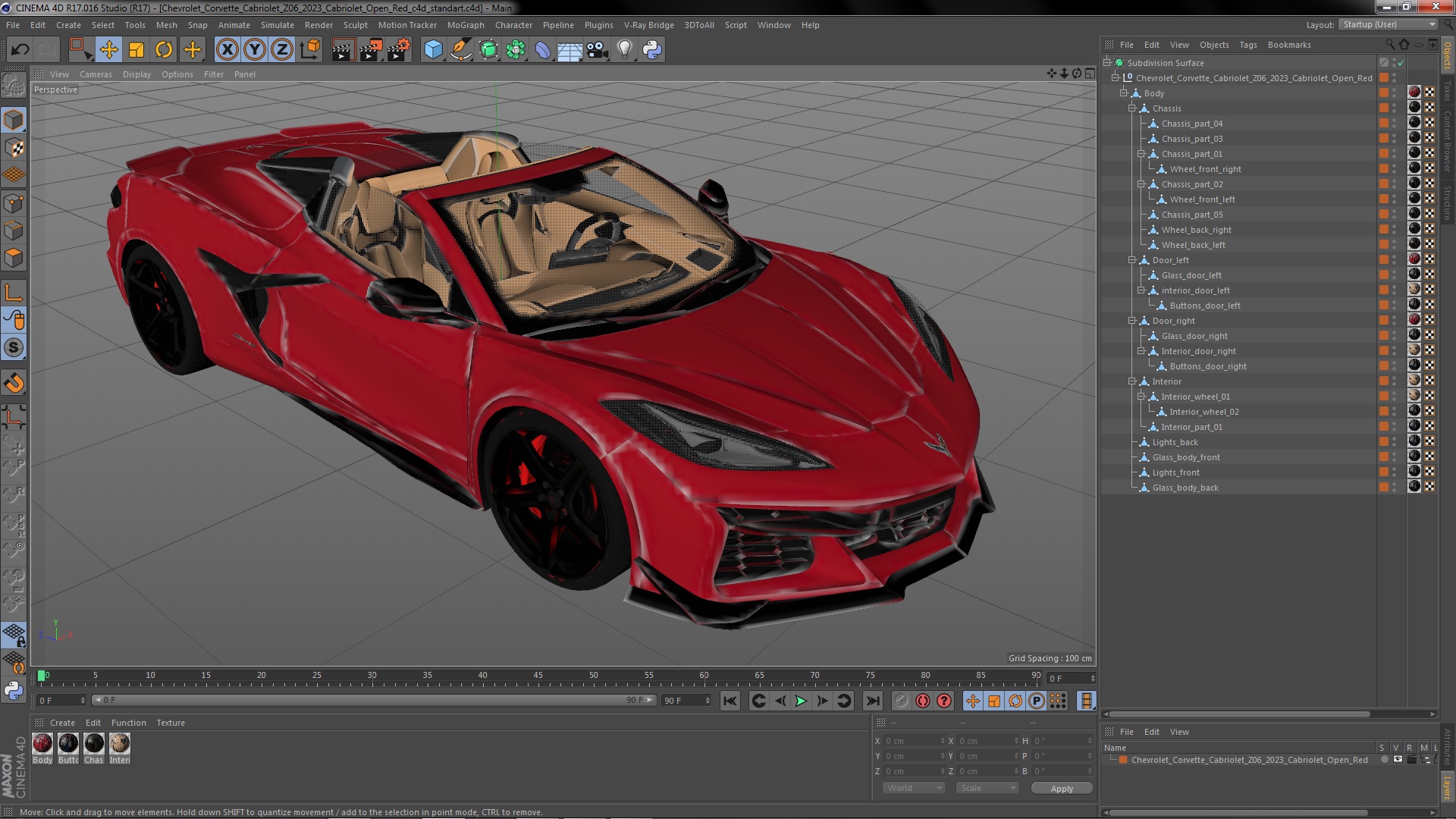Open the Simulate menu
The image size is (1456, 819).
pos(277,25)
